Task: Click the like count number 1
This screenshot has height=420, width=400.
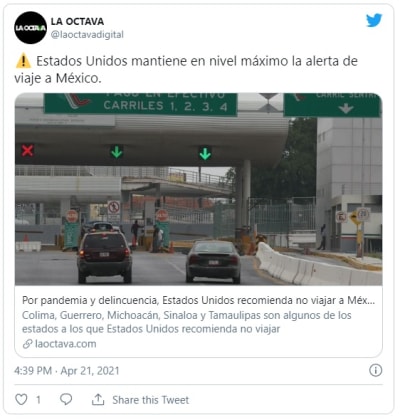Action: [38, 400]
